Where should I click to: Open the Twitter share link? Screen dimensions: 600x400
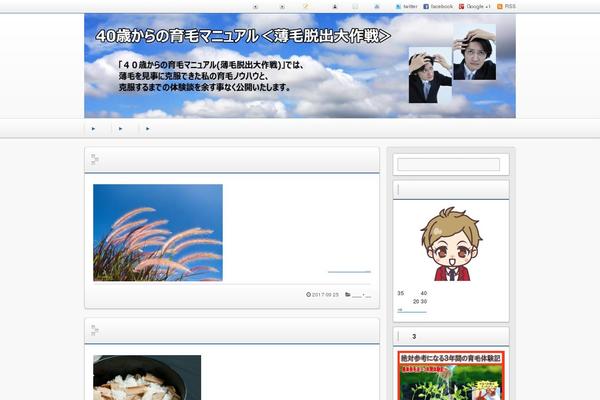coord(406,7)
